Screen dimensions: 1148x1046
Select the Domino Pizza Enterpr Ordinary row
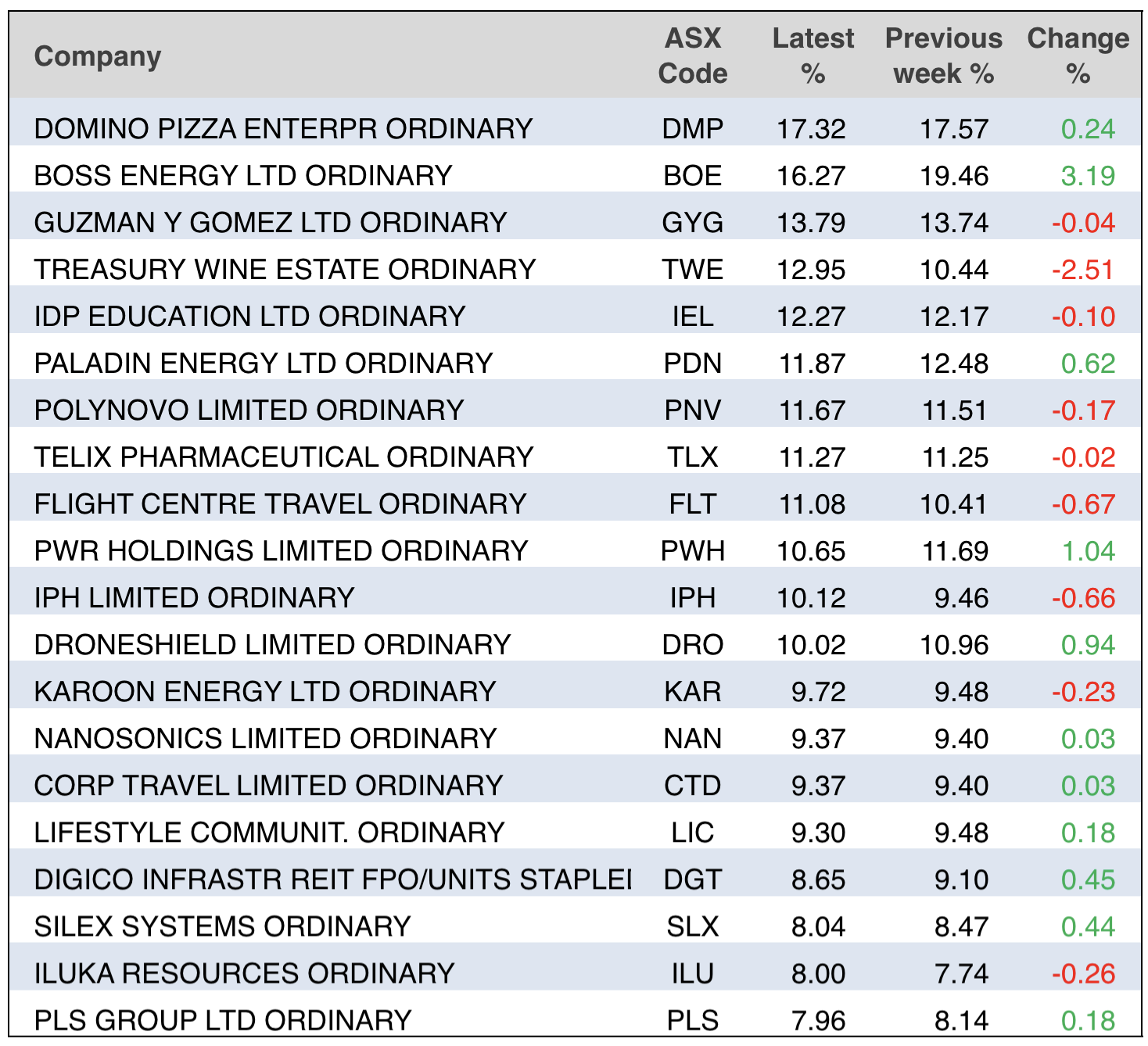coord(283,129)
